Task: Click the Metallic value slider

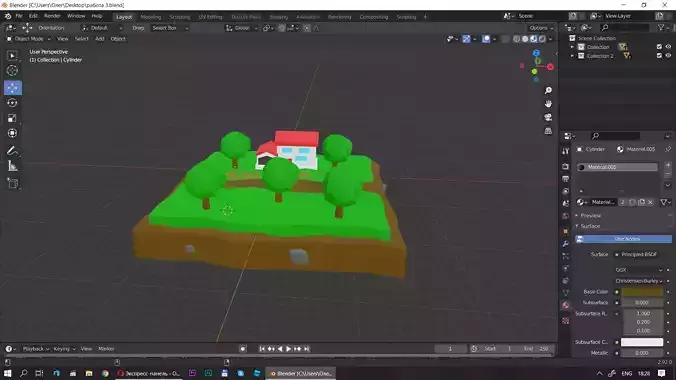Action: pos(642,353)
